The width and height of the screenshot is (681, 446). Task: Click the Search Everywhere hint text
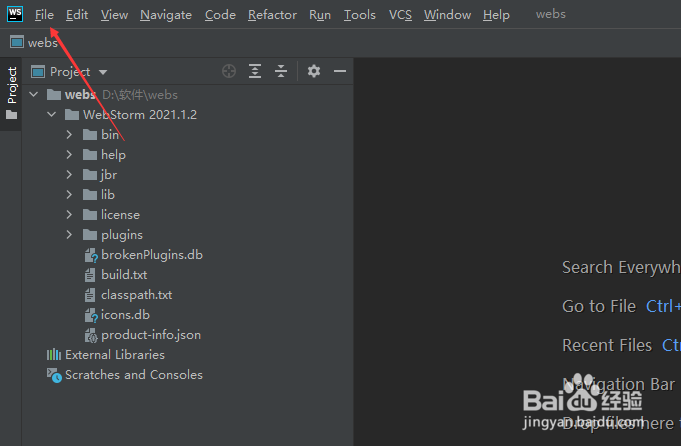click(x=621, y=268)
